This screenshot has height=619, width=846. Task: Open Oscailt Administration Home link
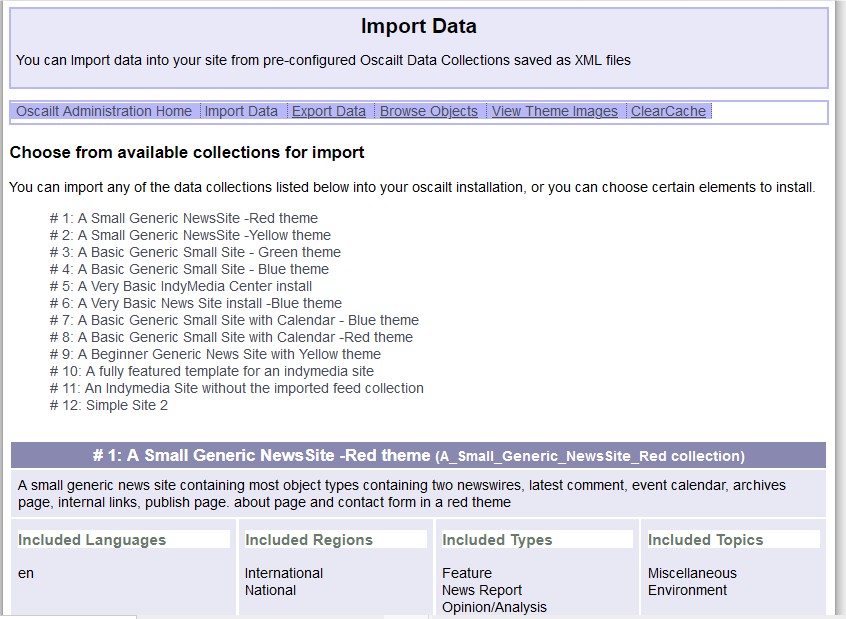pyautogui.click(x=104, y=111)
